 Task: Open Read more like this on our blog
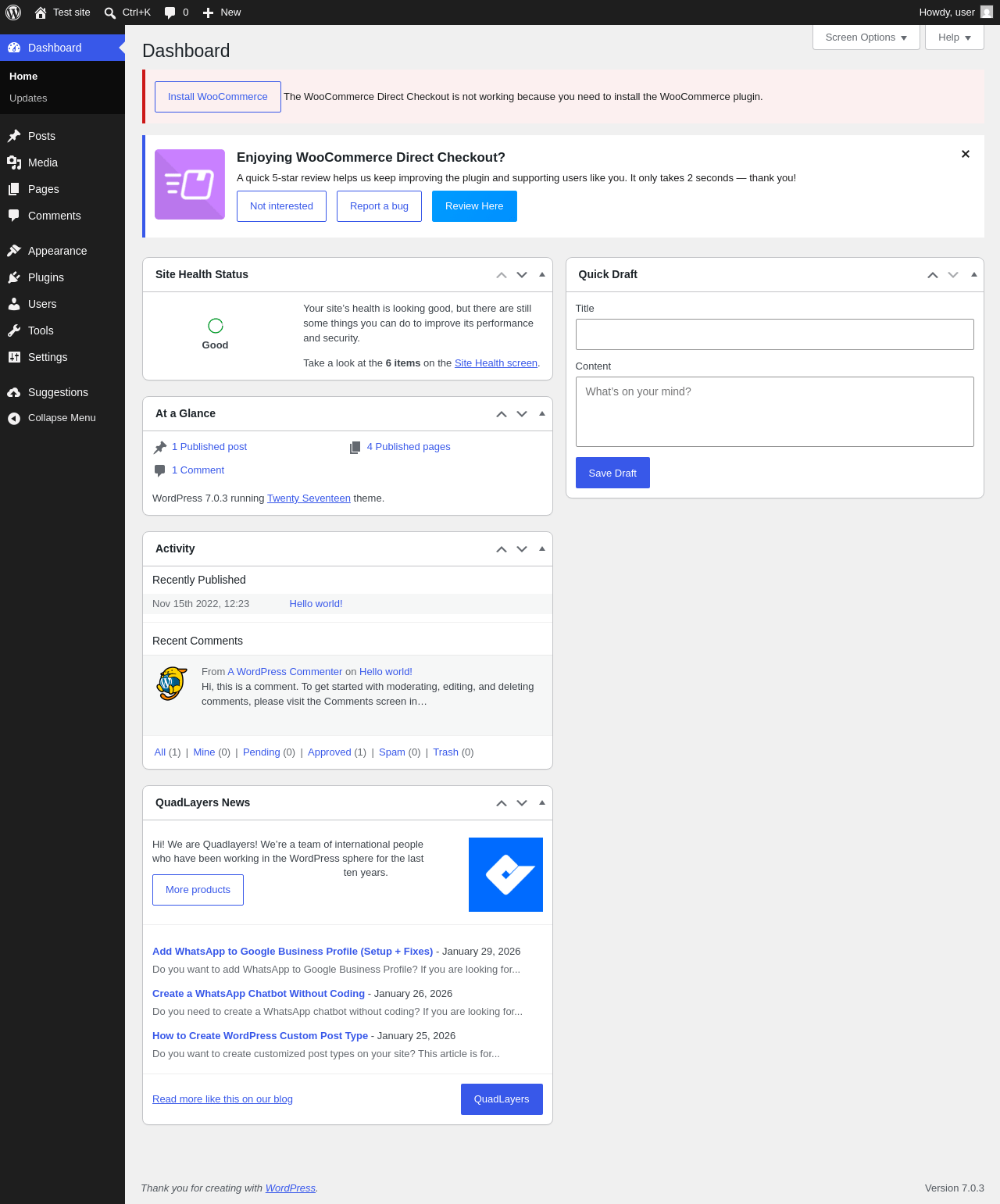pyautogui.click(x=223, y=1099)
